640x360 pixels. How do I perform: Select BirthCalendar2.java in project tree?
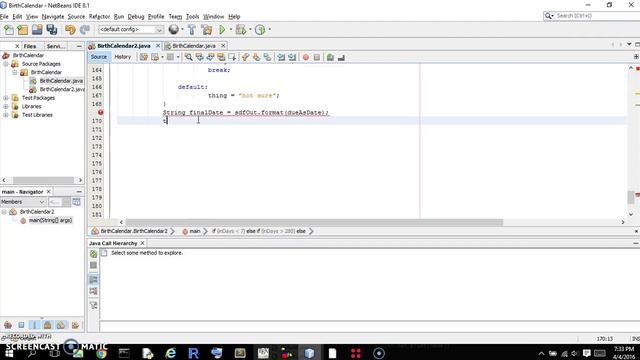[62, 89]
